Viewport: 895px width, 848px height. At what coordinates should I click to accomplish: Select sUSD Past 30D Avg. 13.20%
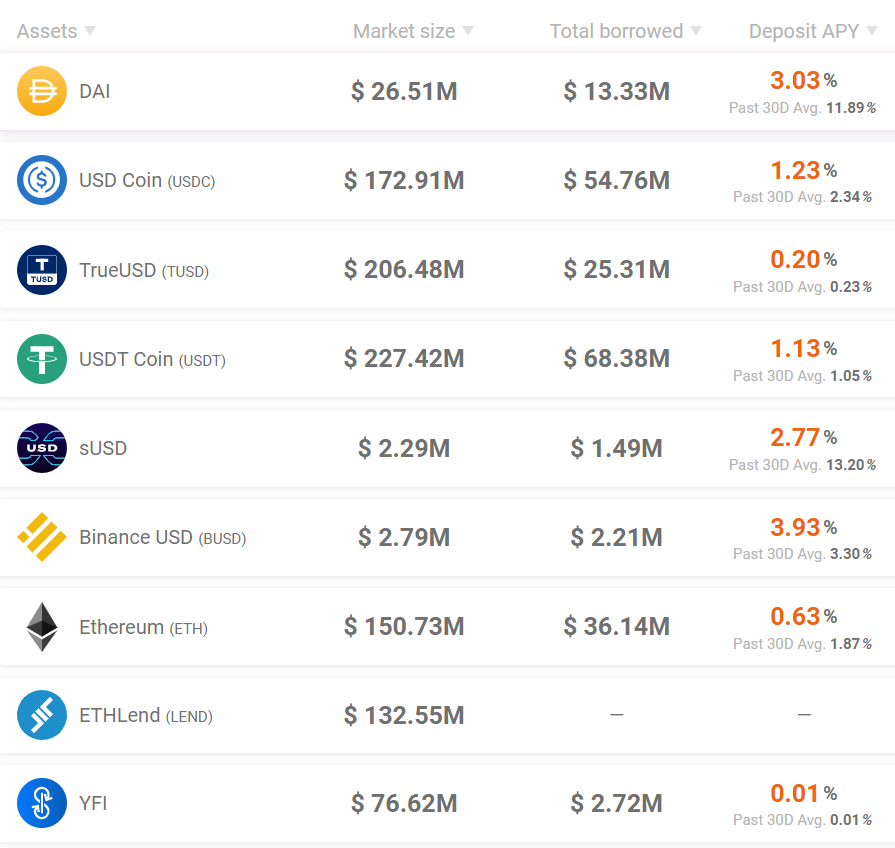[803, 465]
